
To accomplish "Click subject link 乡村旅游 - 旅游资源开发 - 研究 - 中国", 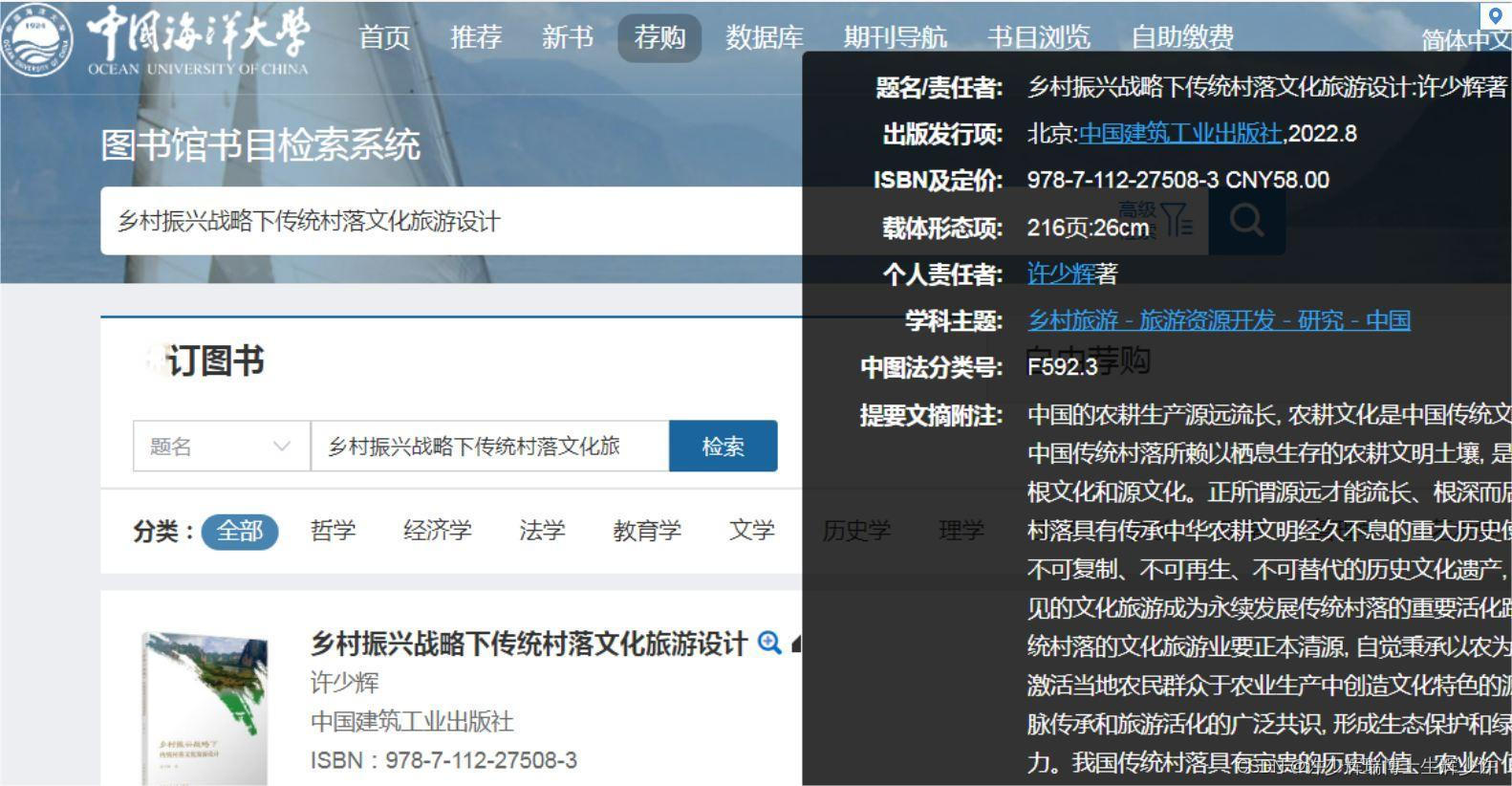I will pos(1220,320).
